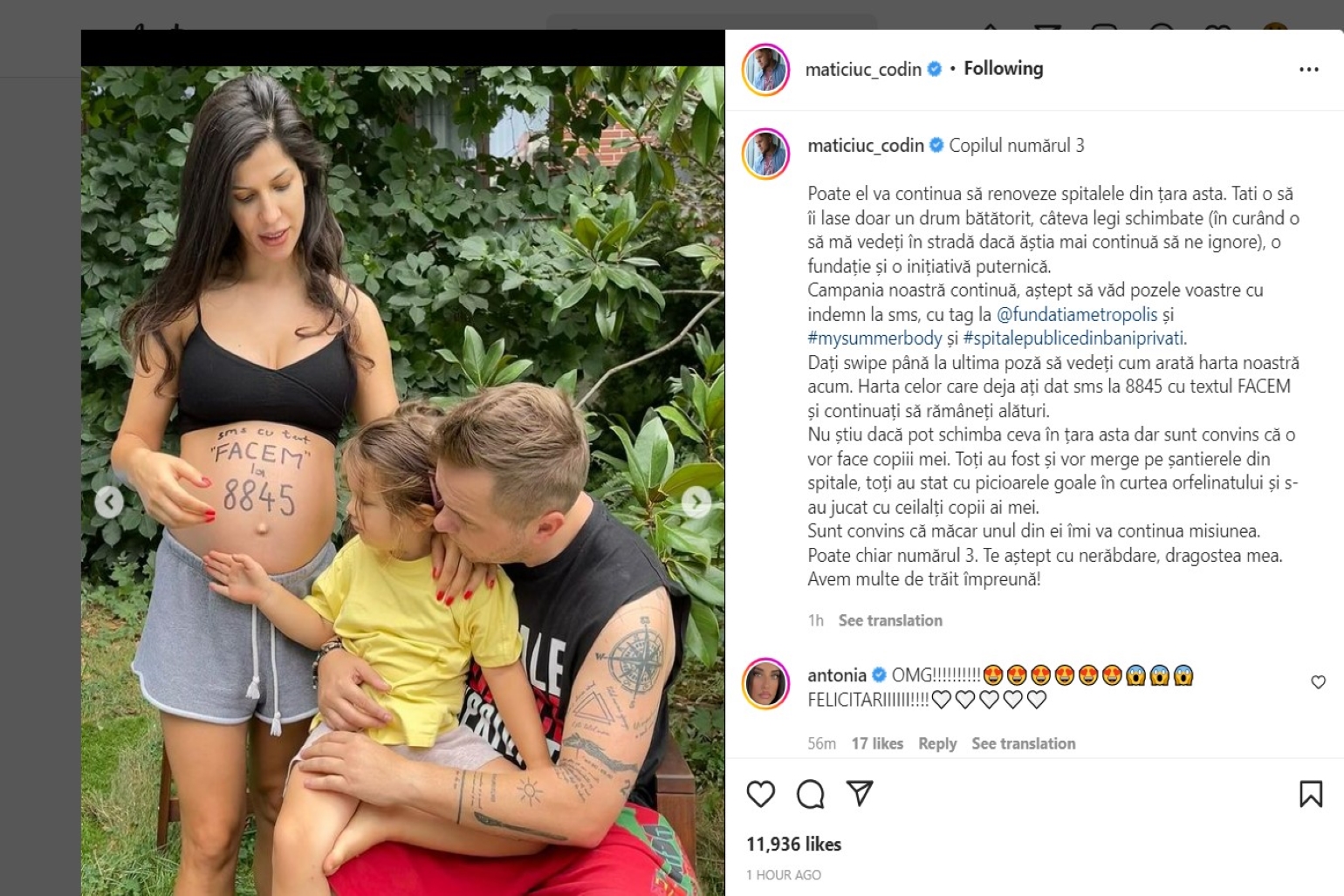Open #spitalepublicedinbaniprivati hashtag
The image size is (1344, 896).
(x=1074, y=339)
